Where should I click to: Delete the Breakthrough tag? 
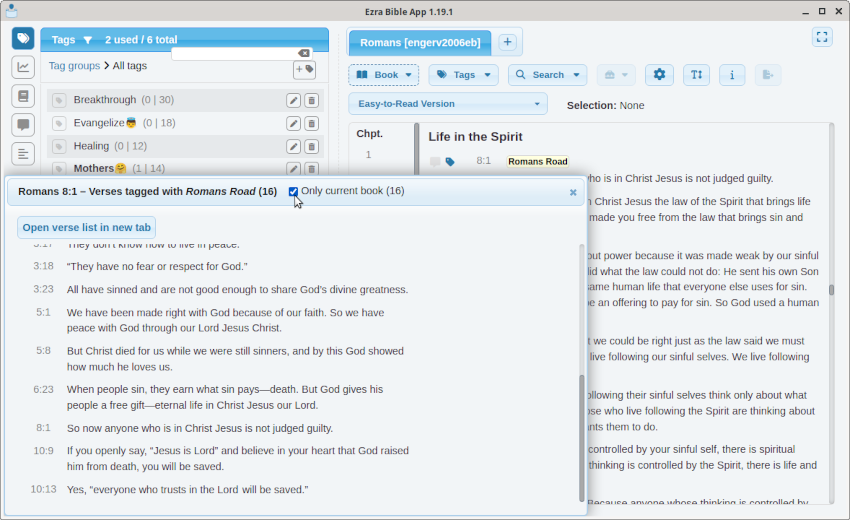point(312,100)
